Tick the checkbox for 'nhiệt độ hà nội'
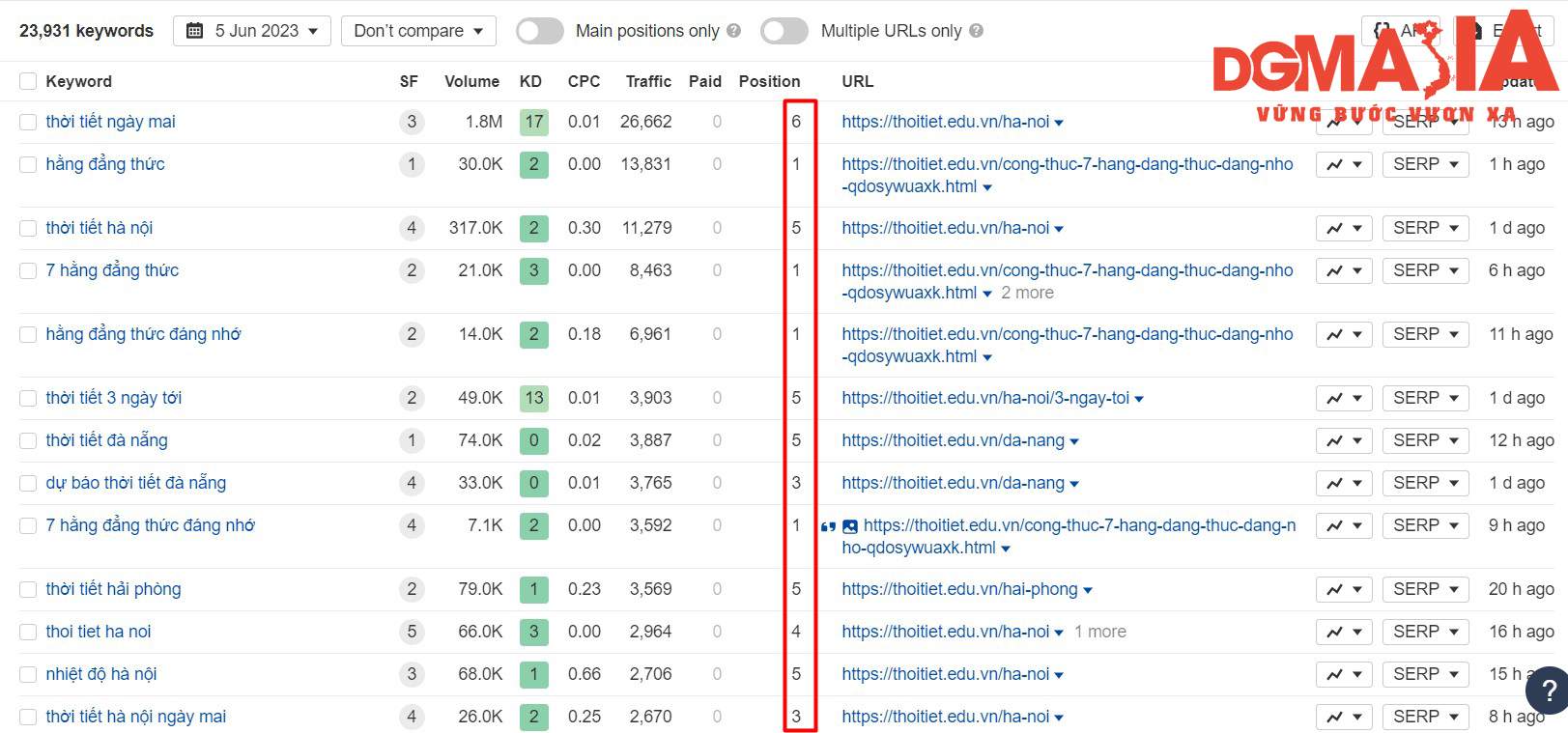Screen dimensions: 1568x733 tap(28, 674)
